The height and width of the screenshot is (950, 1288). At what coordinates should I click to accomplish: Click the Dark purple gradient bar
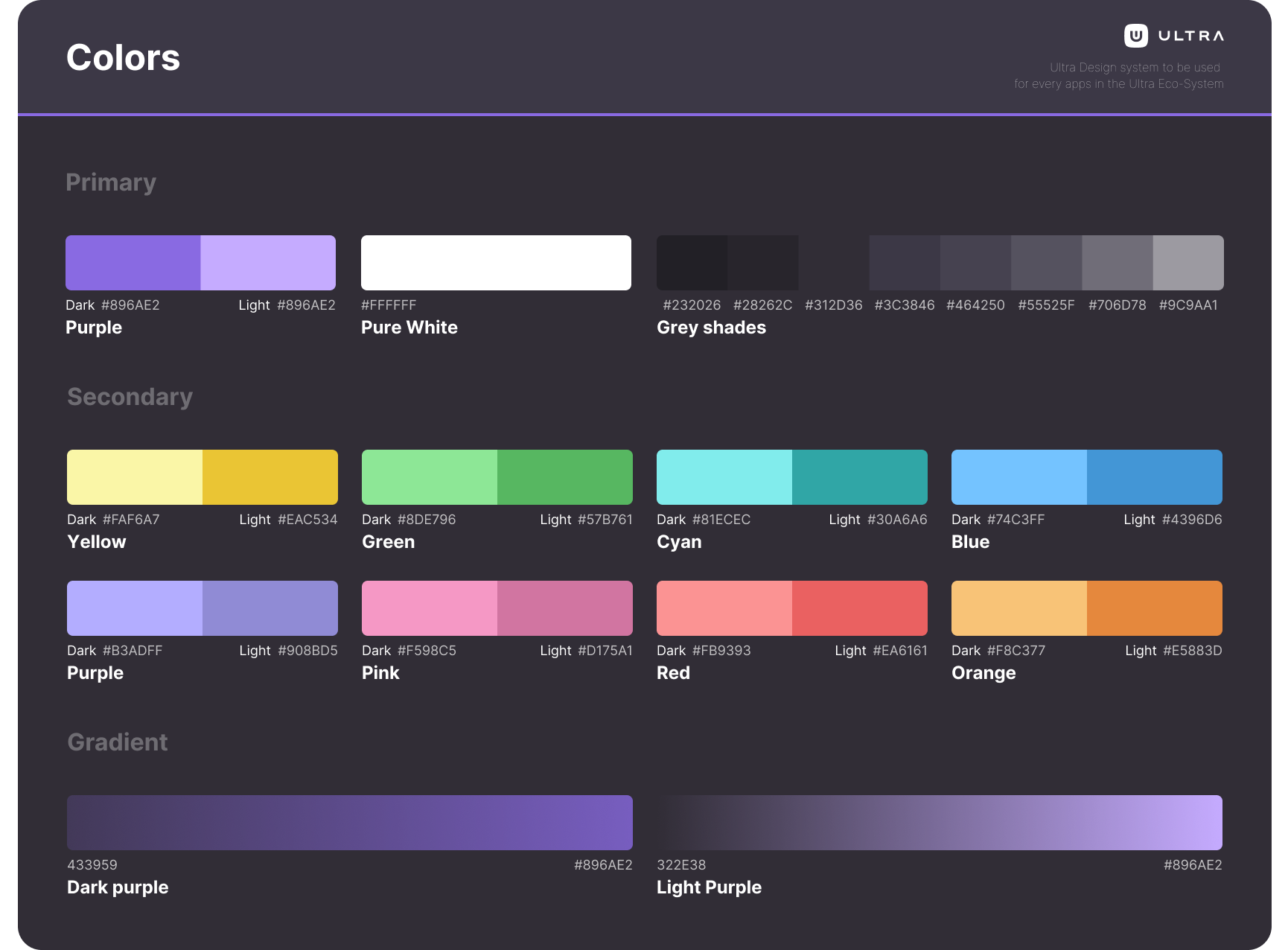(x=350, y=823)
